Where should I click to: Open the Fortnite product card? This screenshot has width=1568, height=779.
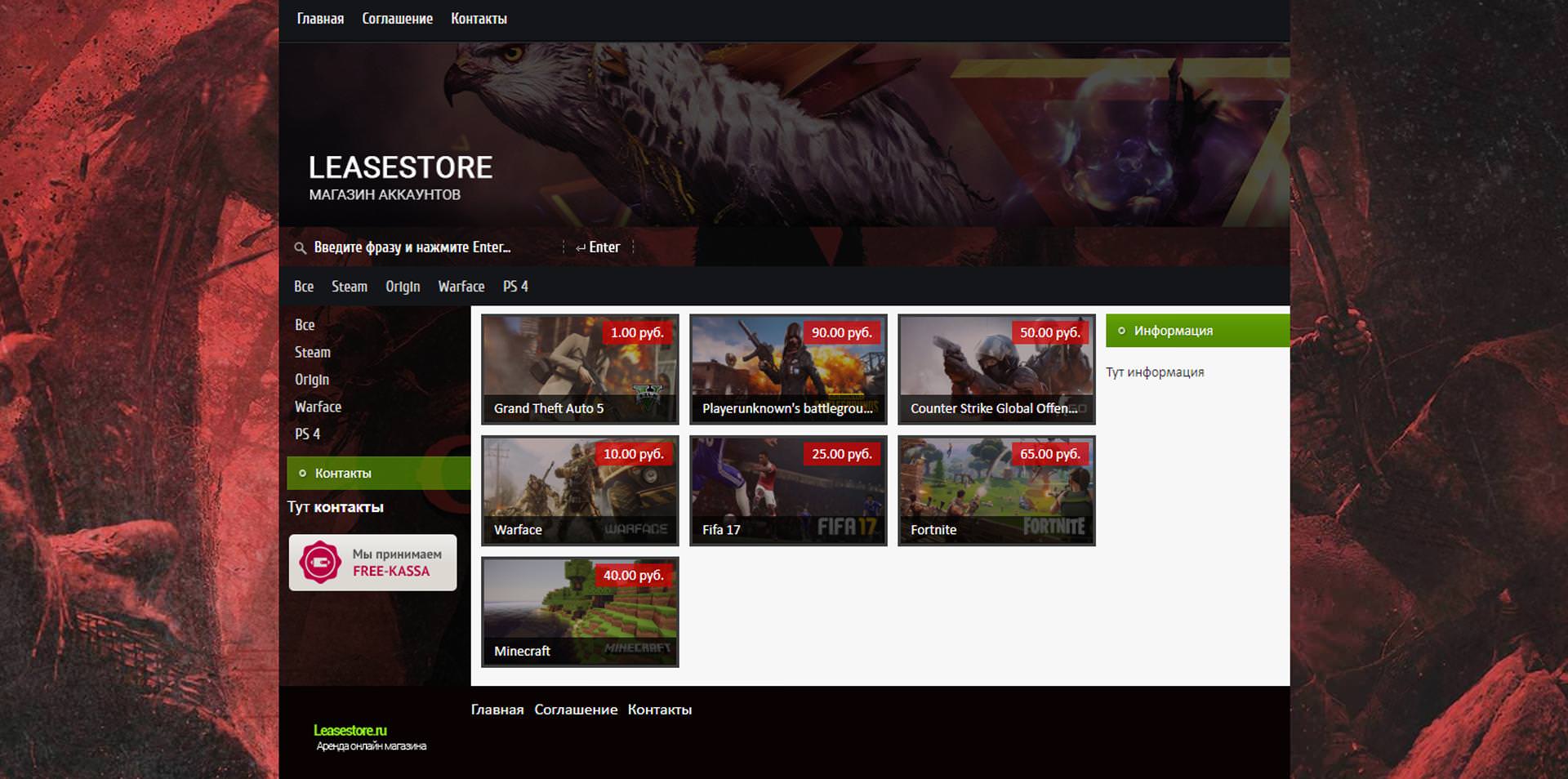996,491
